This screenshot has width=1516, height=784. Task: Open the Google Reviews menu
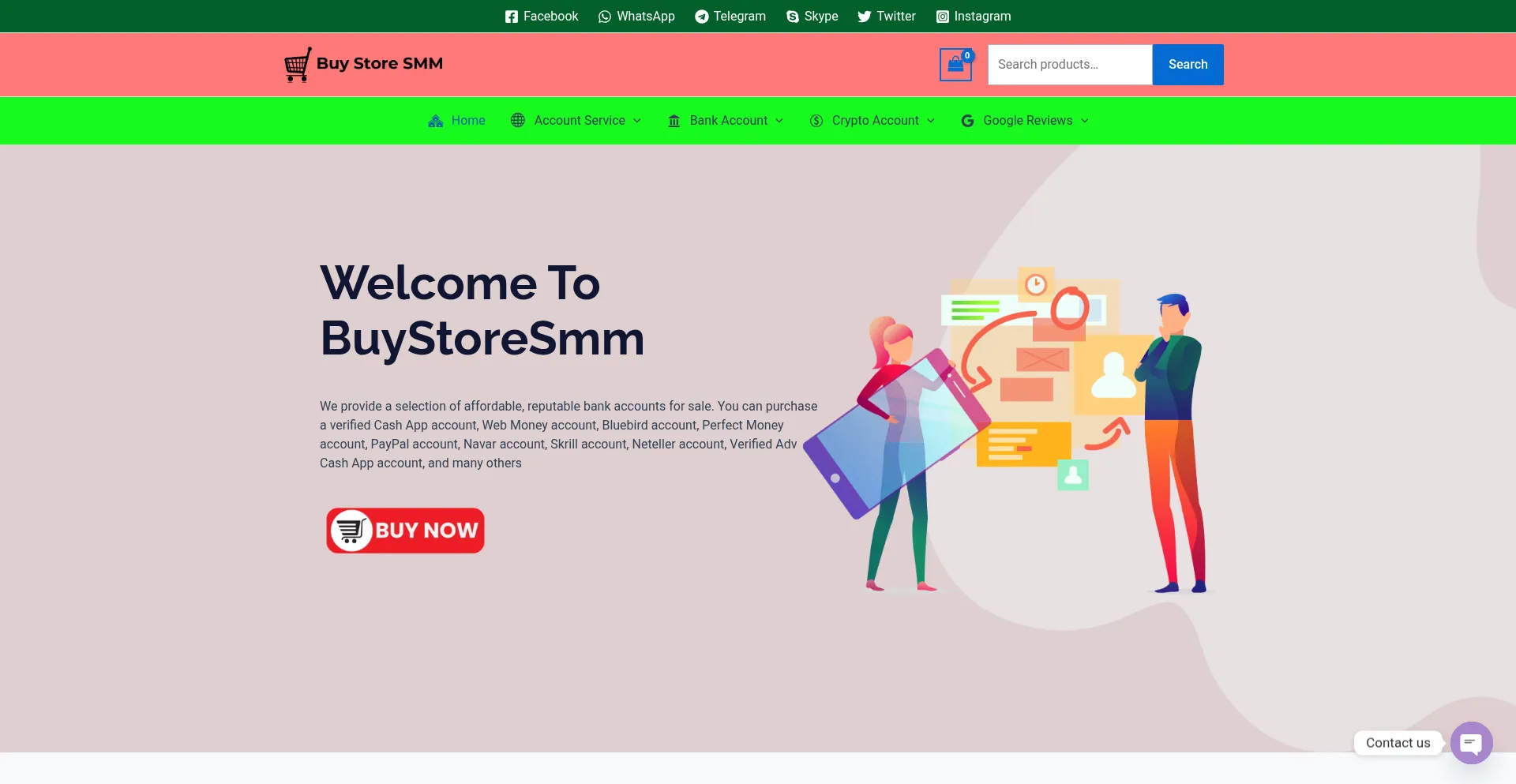[x=1027, y=121]
